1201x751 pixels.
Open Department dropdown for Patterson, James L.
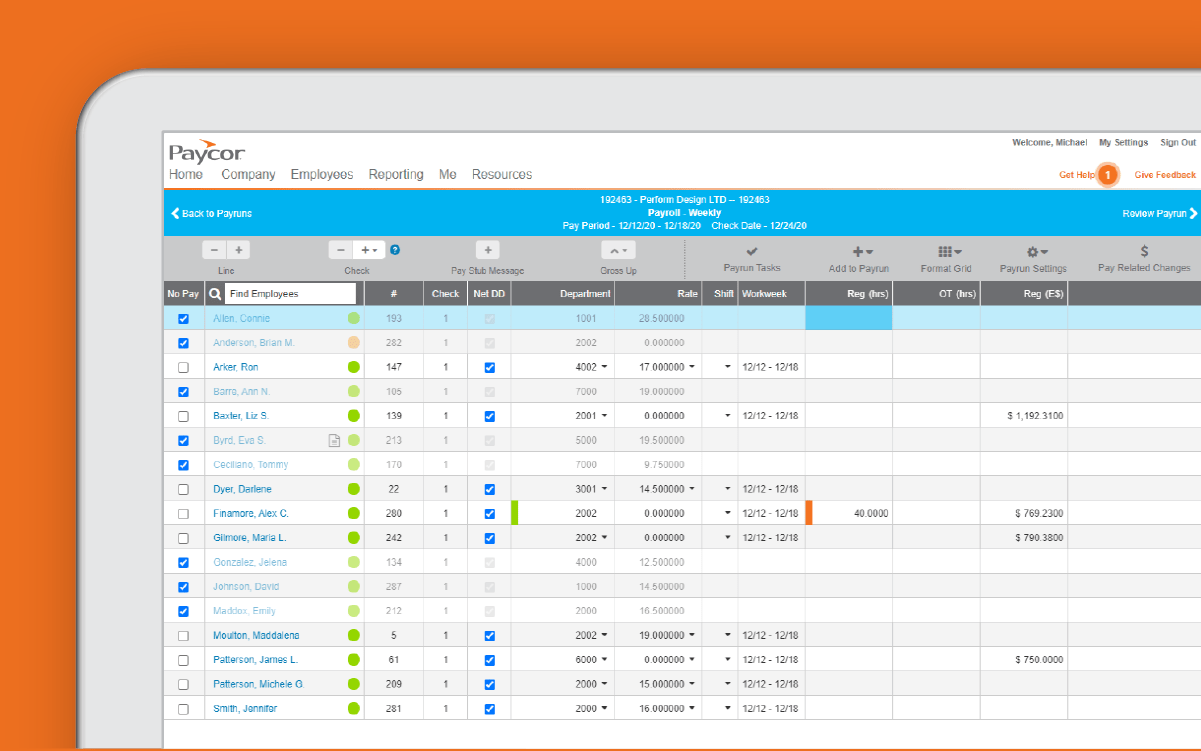click(604, 660)
